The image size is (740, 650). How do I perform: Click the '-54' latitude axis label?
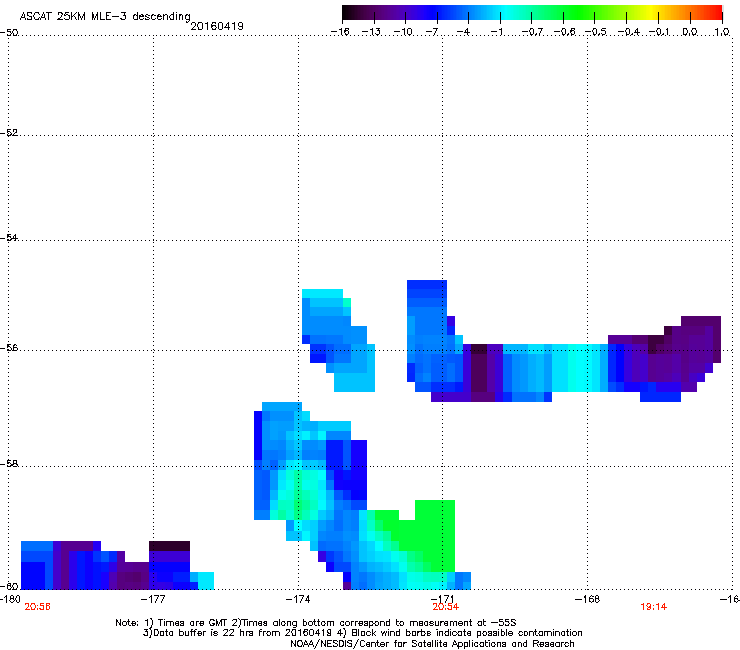click(x=9, y=237)
